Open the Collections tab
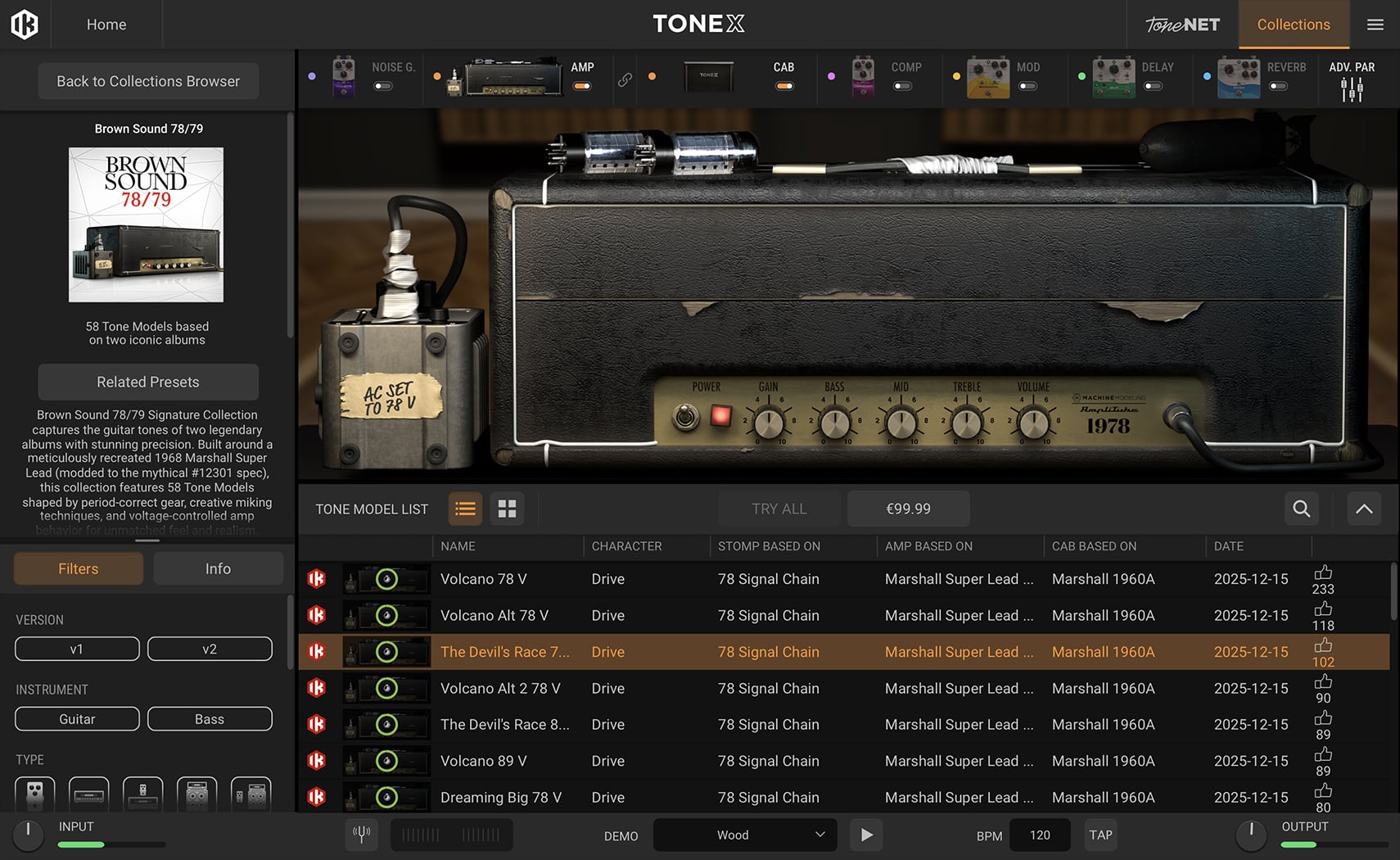Viewport: 1400px width, 860px height. pos(1293,25)
